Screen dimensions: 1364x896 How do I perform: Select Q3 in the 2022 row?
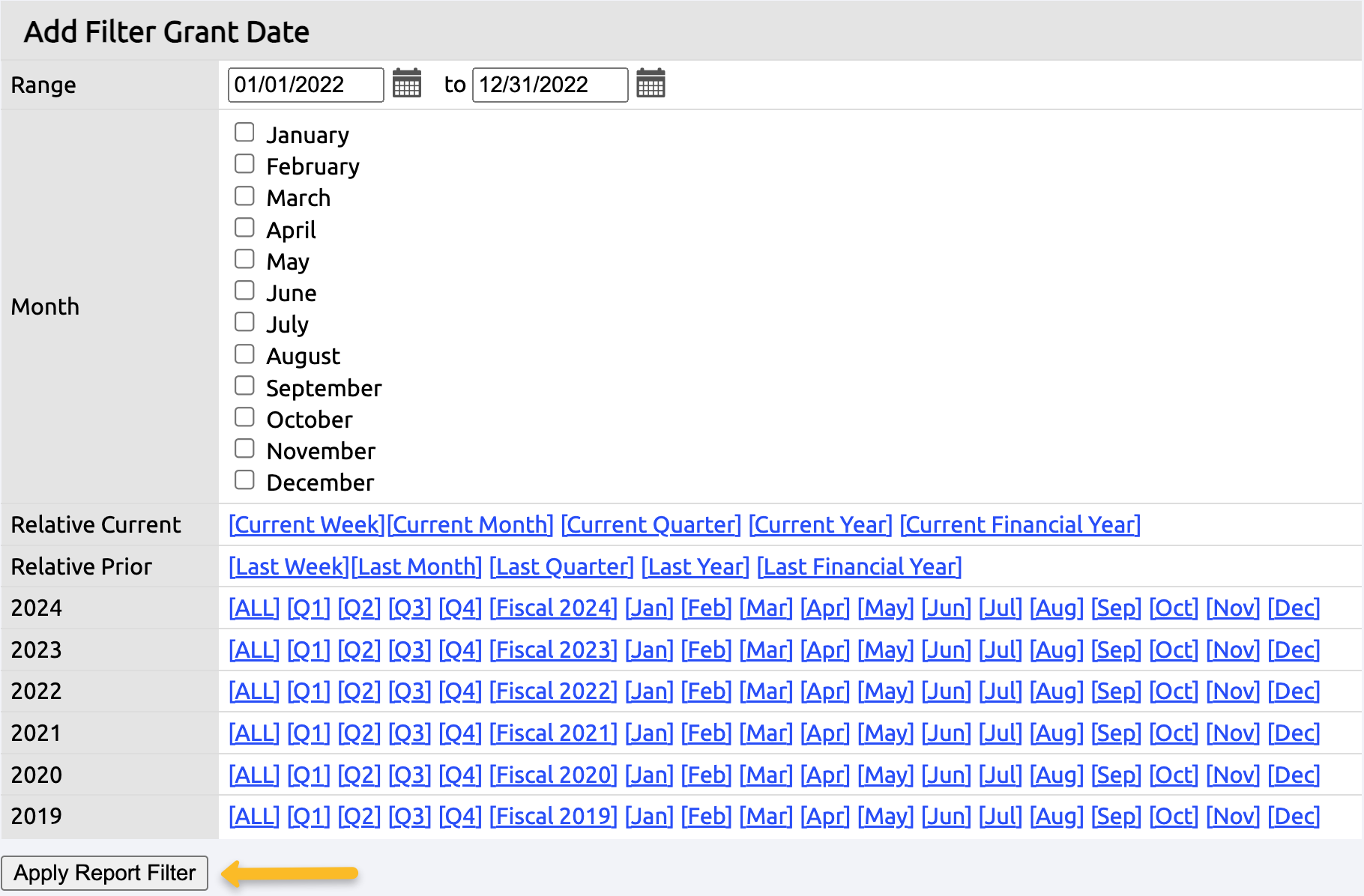pos(410,691)
